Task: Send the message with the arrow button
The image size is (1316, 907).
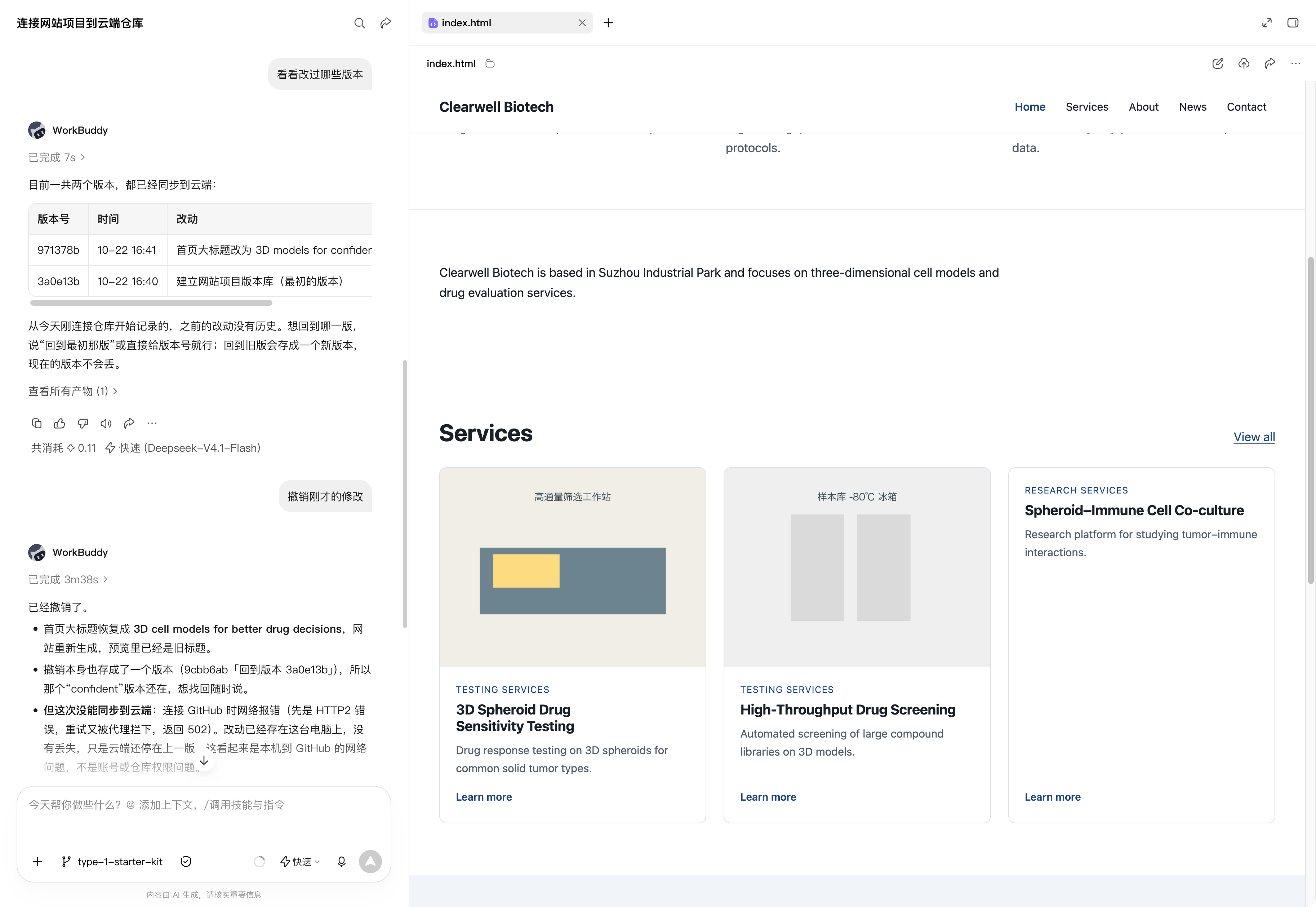Action: pos(370,862)
